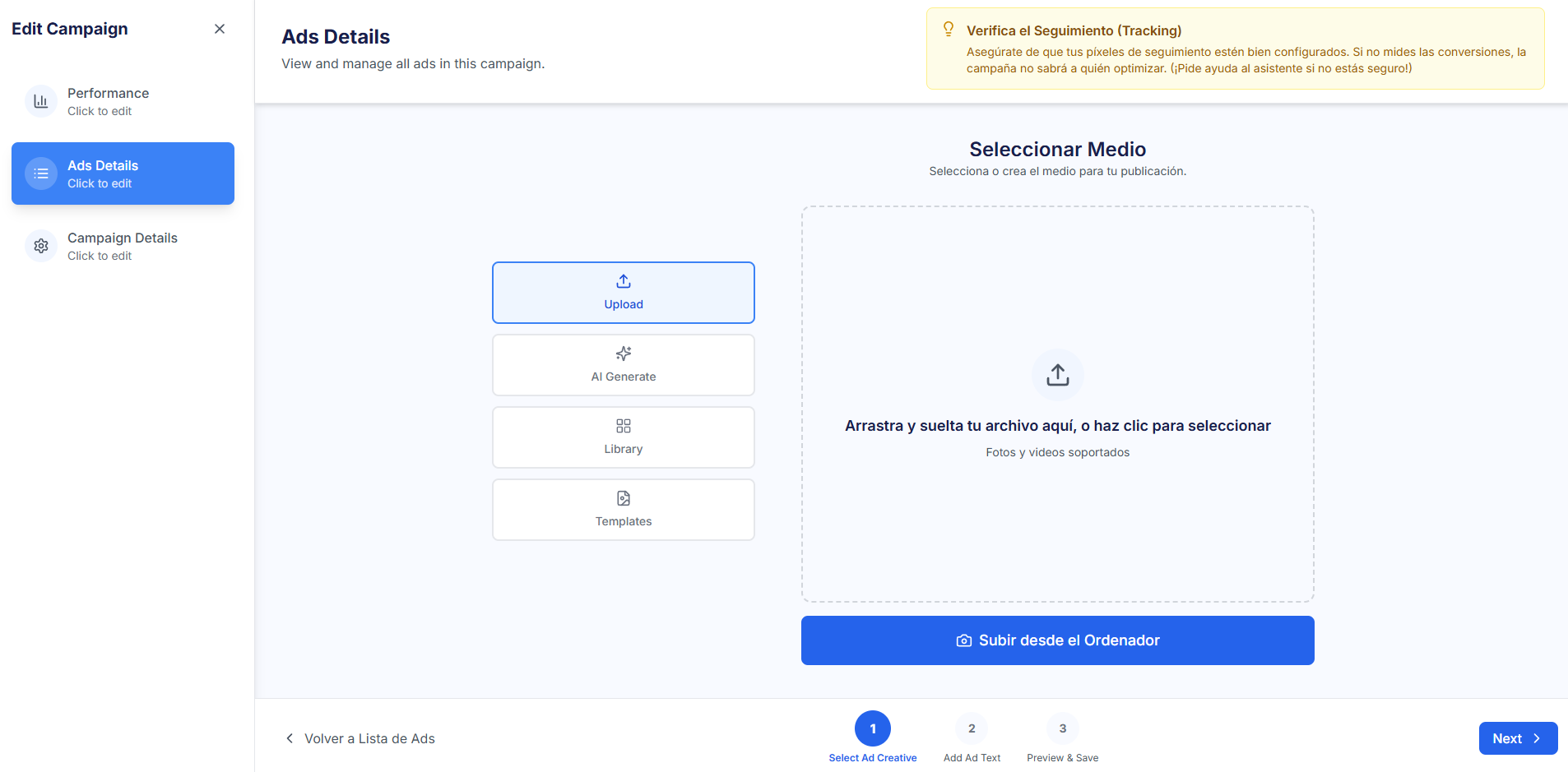Close the Edit Campaign panel
The width and height of the screenshot is (1568, 772).
220,29
